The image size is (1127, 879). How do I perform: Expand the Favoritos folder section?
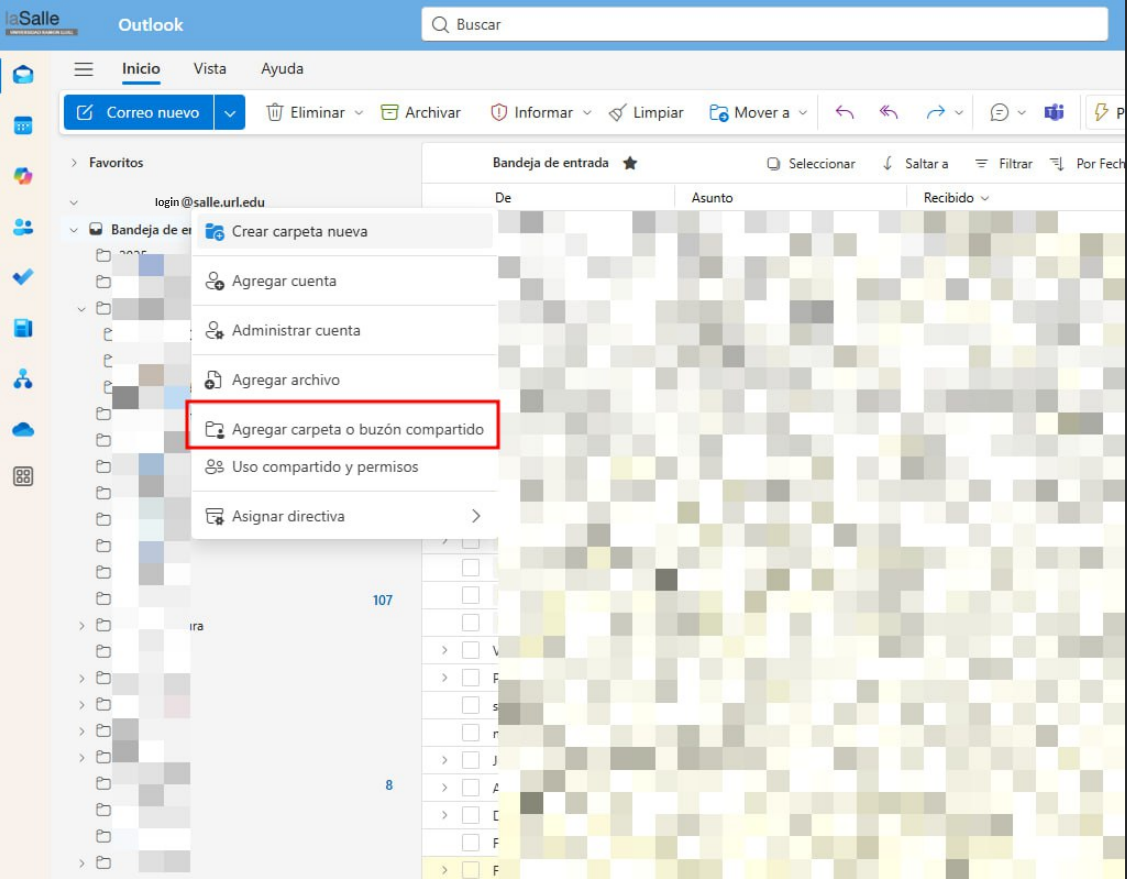point(74,163)
